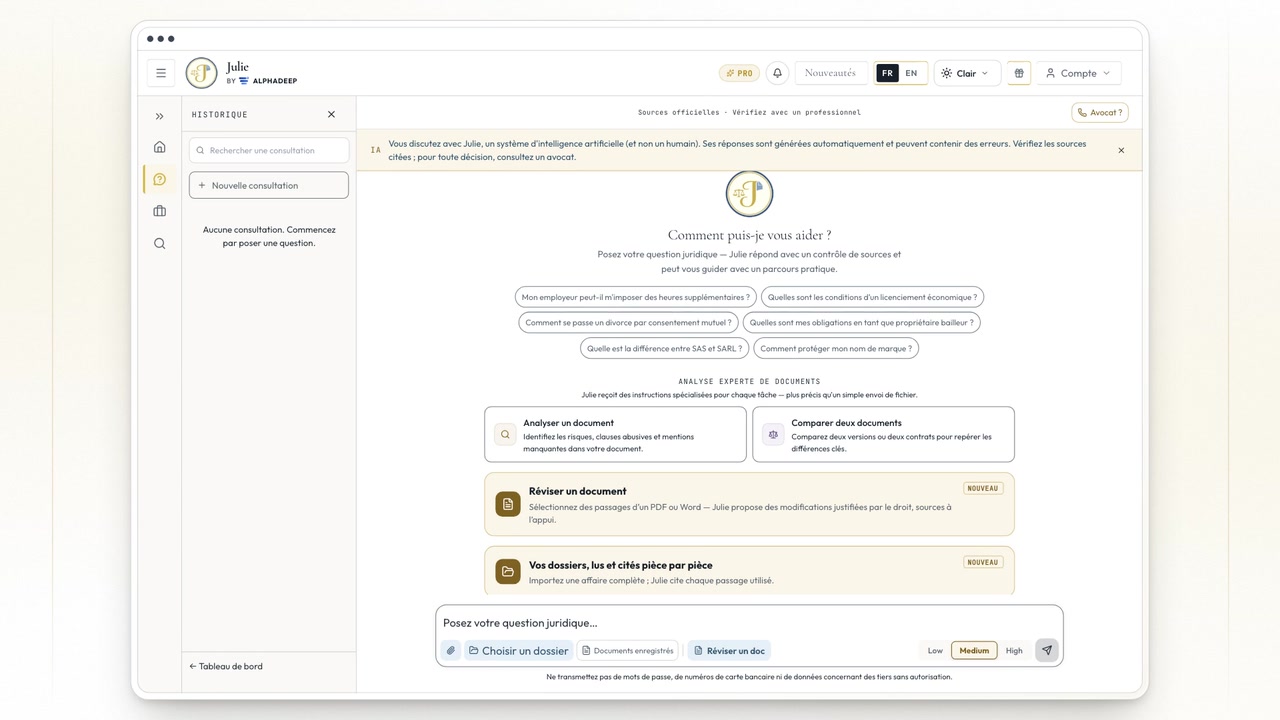This screenshot has height=720, width=1280.
Task: Click the Julie logo in header
Action: (x=202, y=73)
